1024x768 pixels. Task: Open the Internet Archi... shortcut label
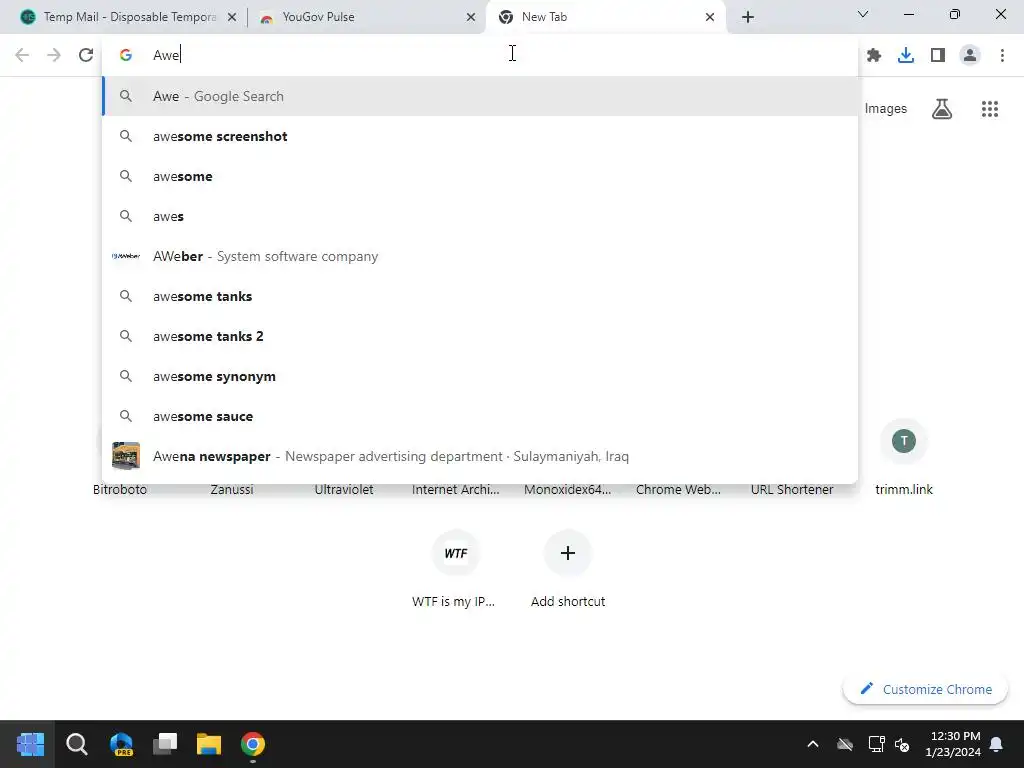pyautogui.click(x=456, y=489)
